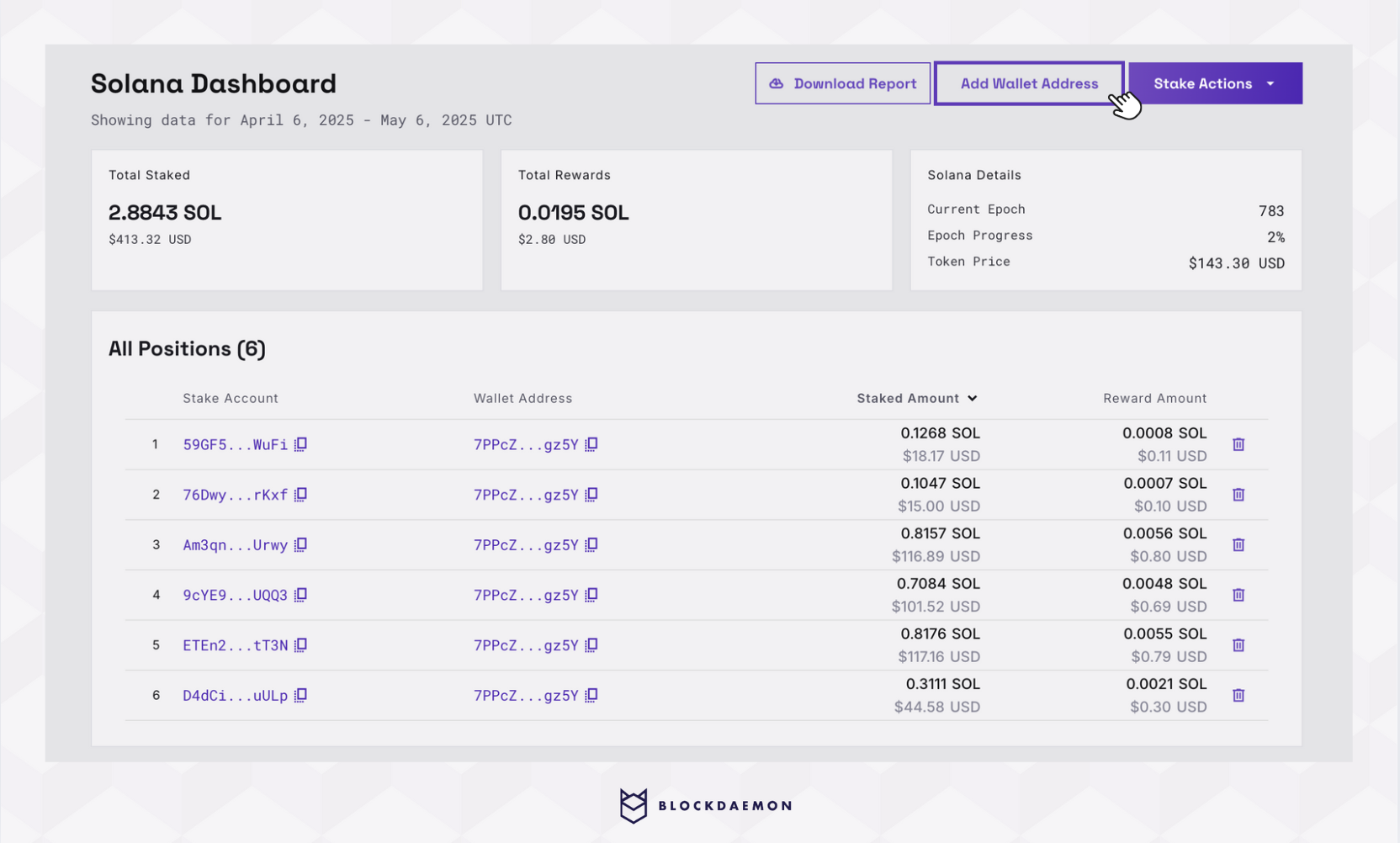Screen dimensions: 1400x843
Task: Click the $2.80 USD rewards value
Action: pos(552,240)
